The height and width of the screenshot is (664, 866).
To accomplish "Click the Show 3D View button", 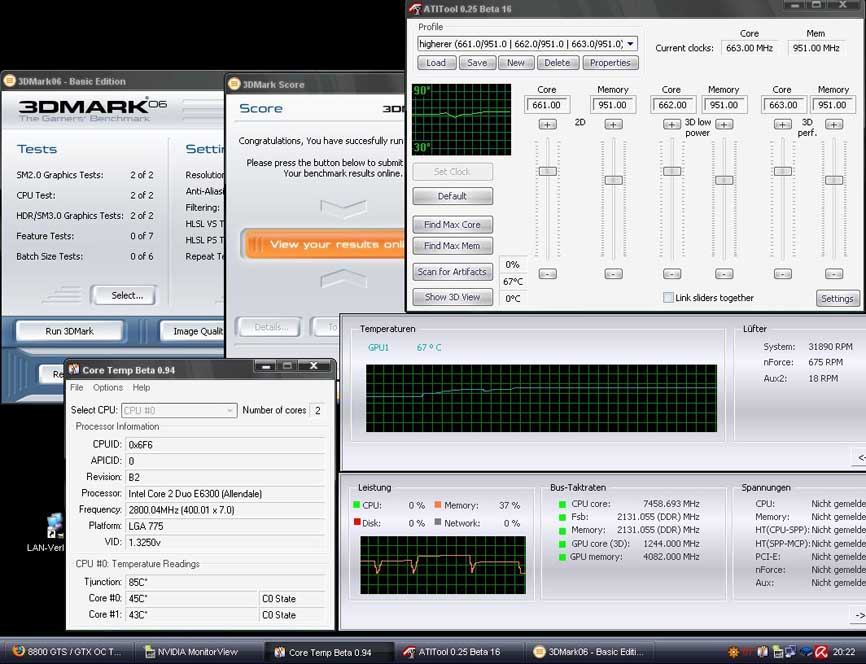I will [452, 297].
